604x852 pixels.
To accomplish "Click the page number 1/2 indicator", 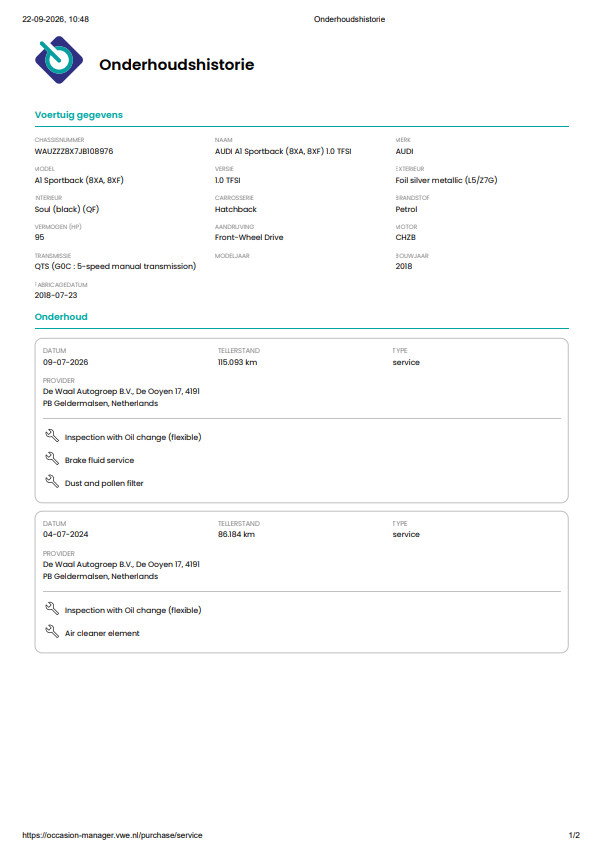I will 574,835.
